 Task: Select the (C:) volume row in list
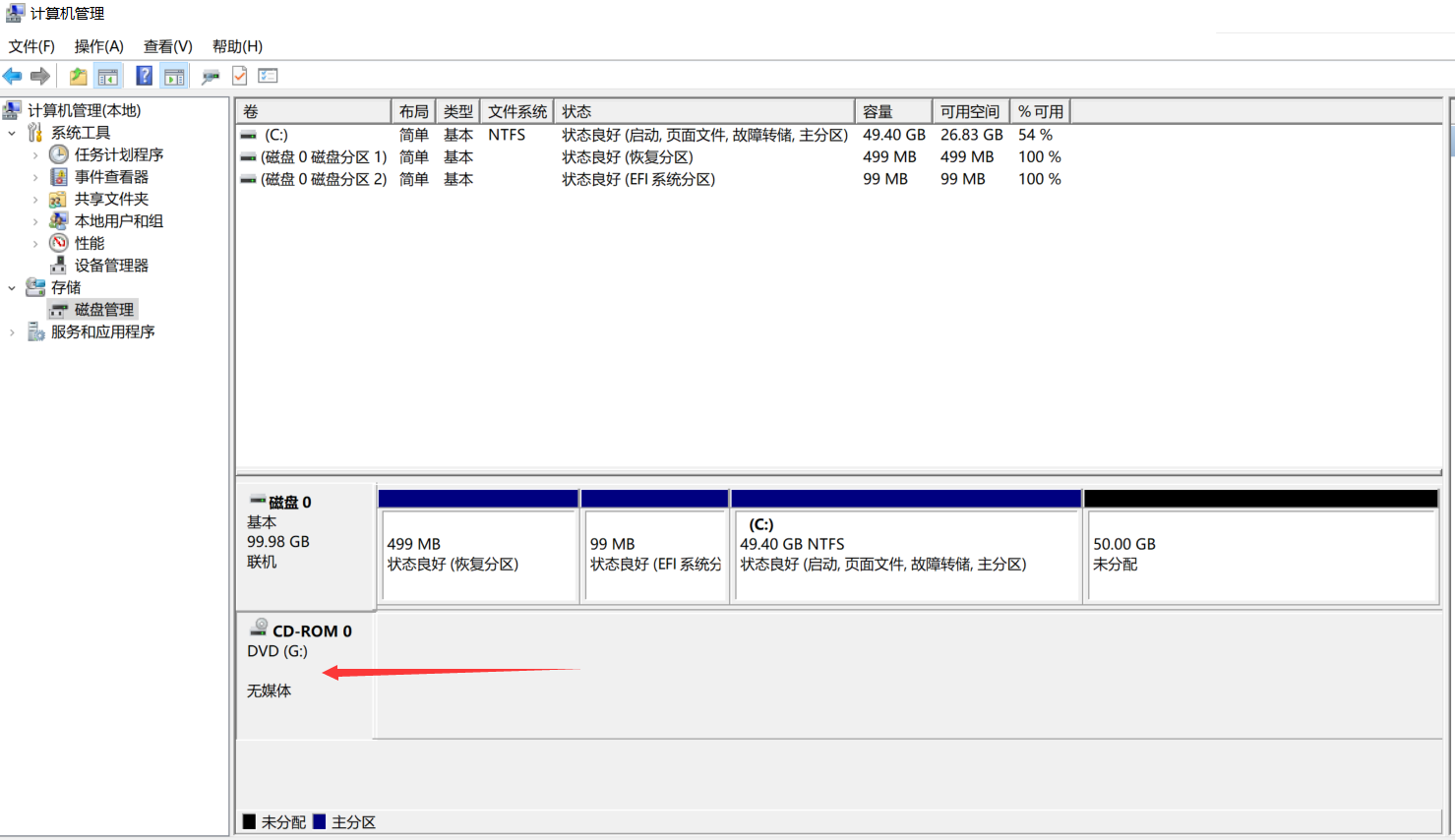point(652,135)
